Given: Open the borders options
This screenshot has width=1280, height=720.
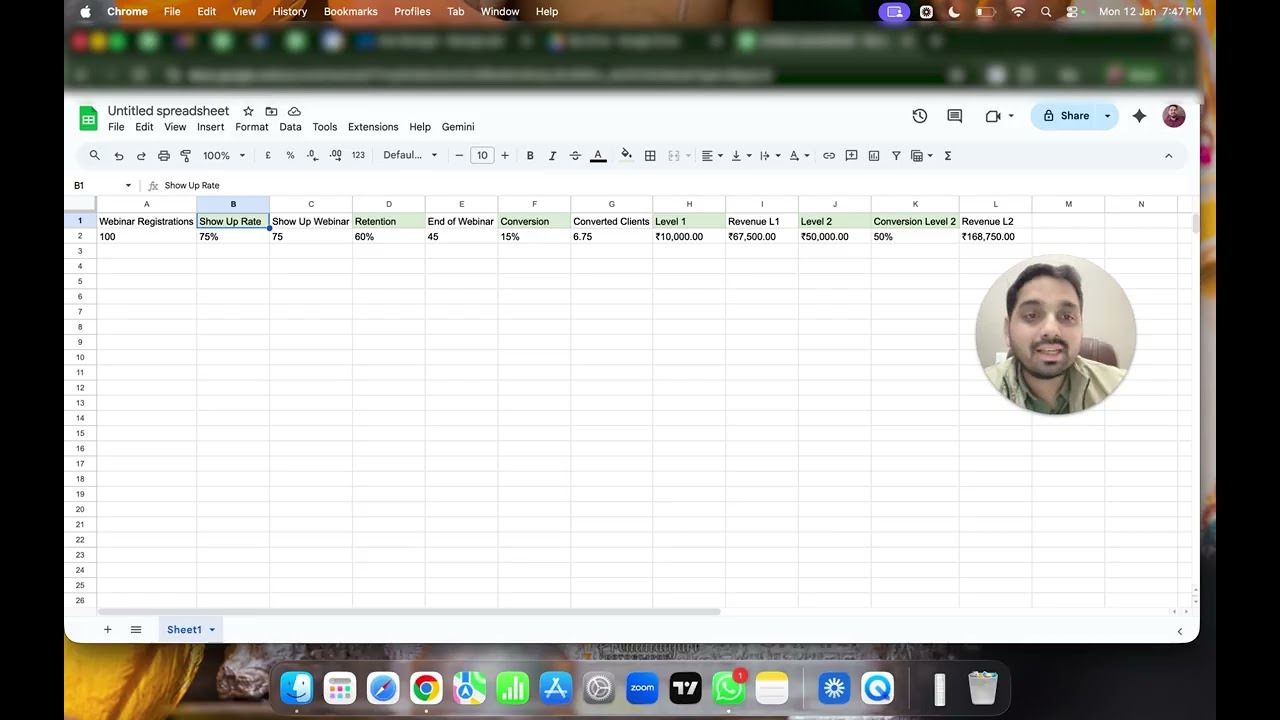Looking at the screenshot, I should coord(650,156).
